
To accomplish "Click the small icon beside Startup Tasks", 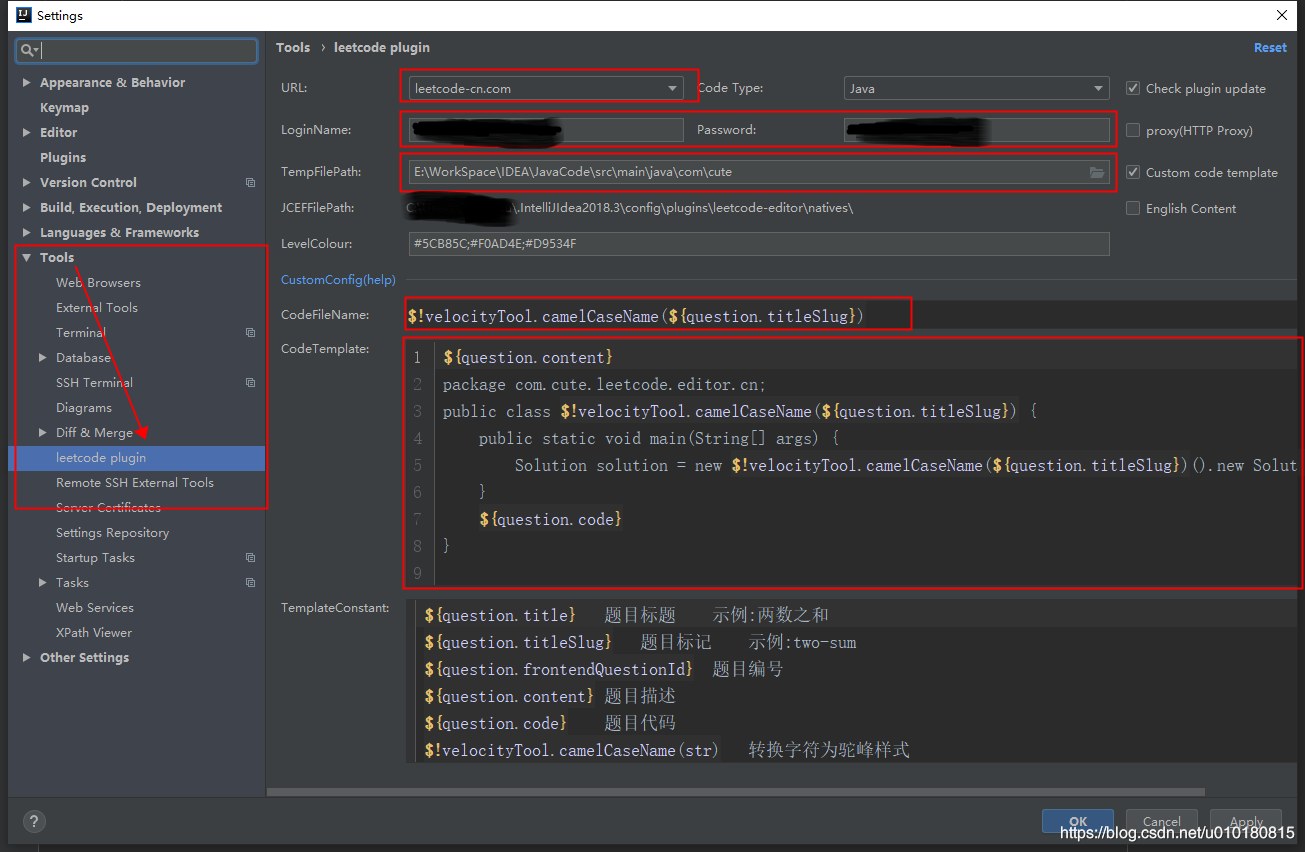I will tap(249, 557).
